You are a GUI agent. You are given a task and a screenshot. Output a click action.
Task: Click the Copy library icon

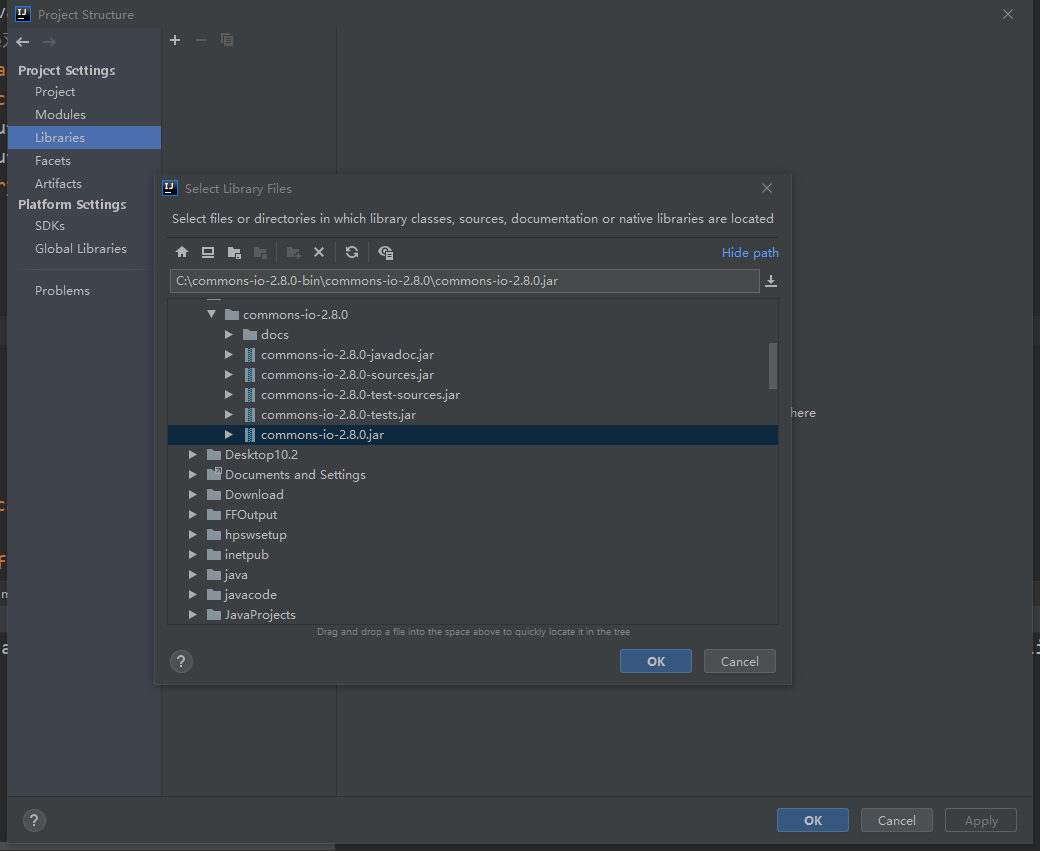click(x=227, y=40)
